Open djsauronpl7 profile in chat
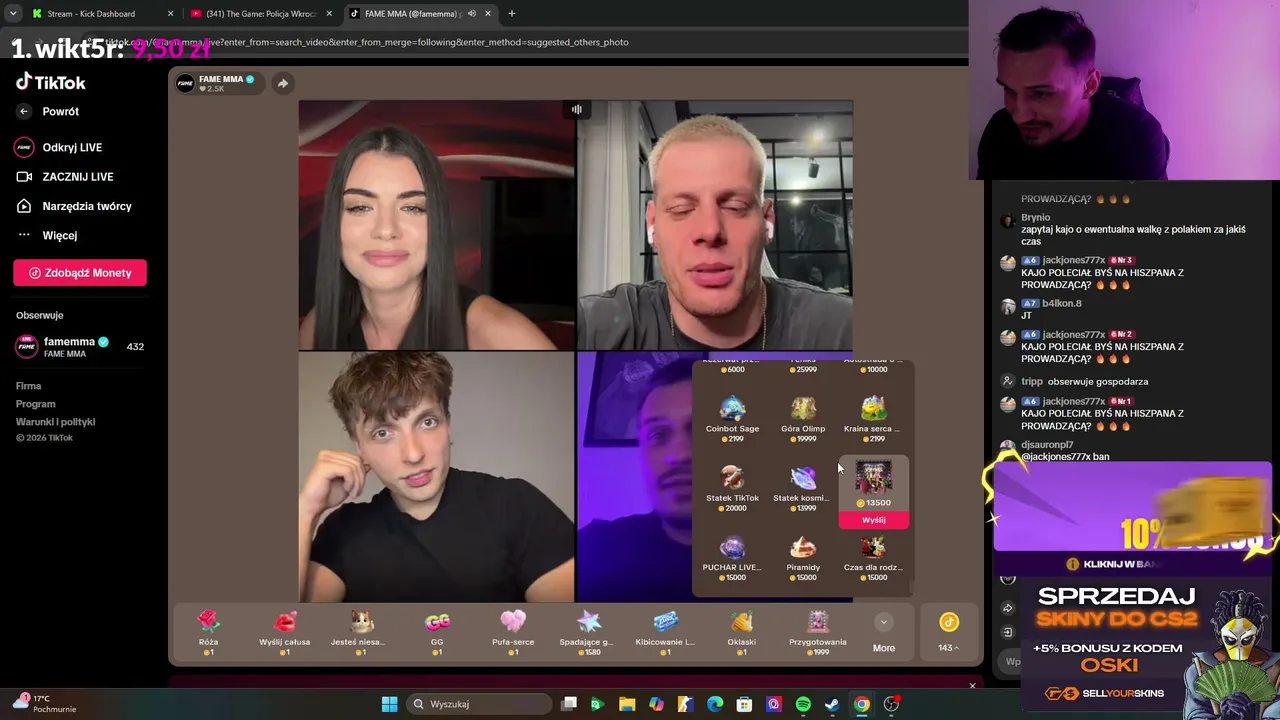Viewport: 1280px width, 720px height. coord(1047,445)
